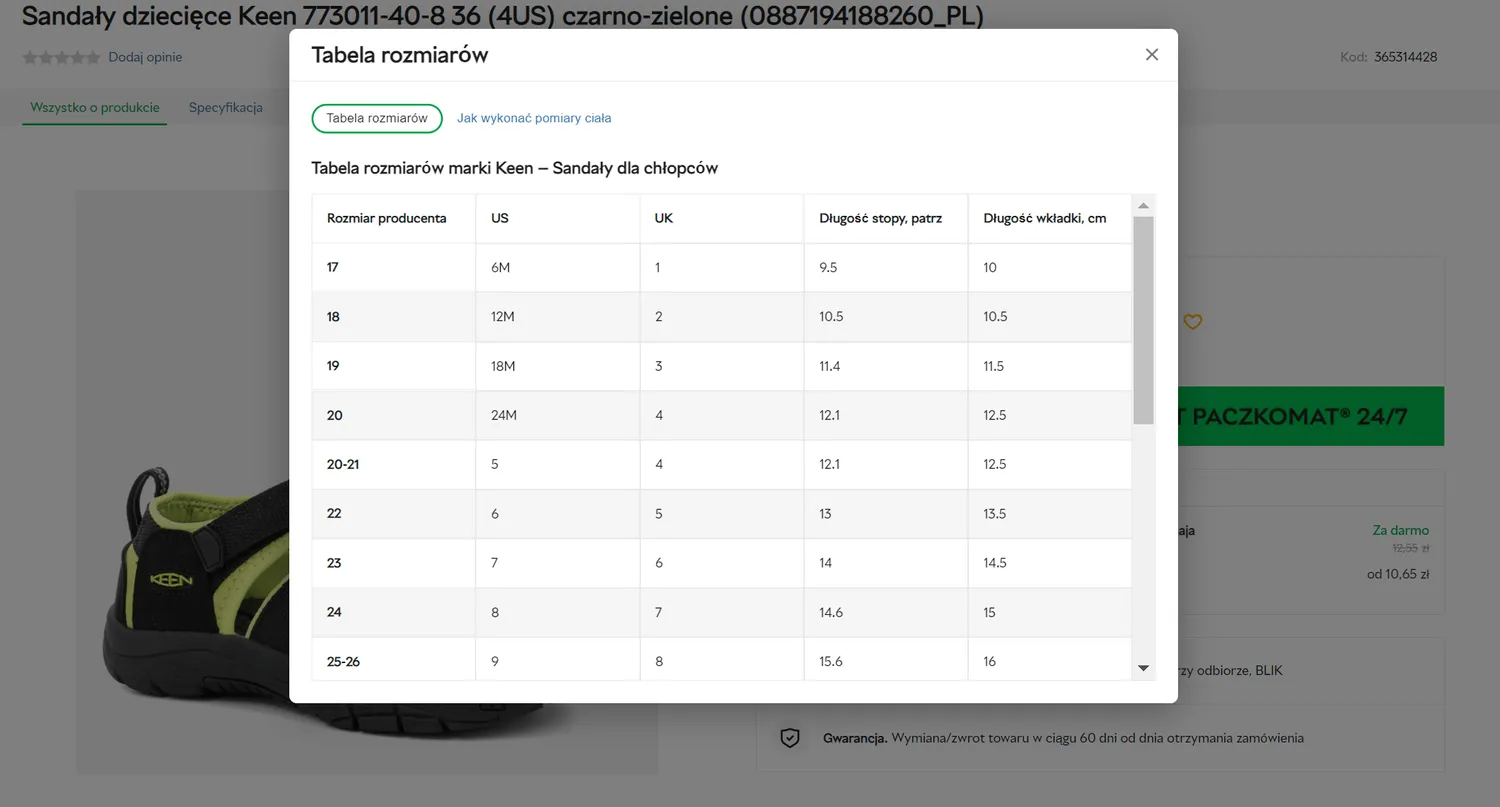
Task: Click the Długość wkładki, cm column header
Action: point(1045,218)
